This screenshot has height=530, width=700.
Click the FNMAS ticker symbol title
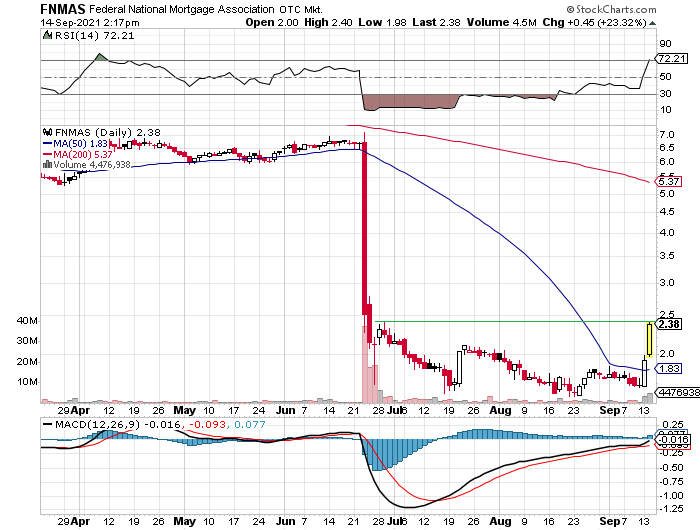[63, 9]
